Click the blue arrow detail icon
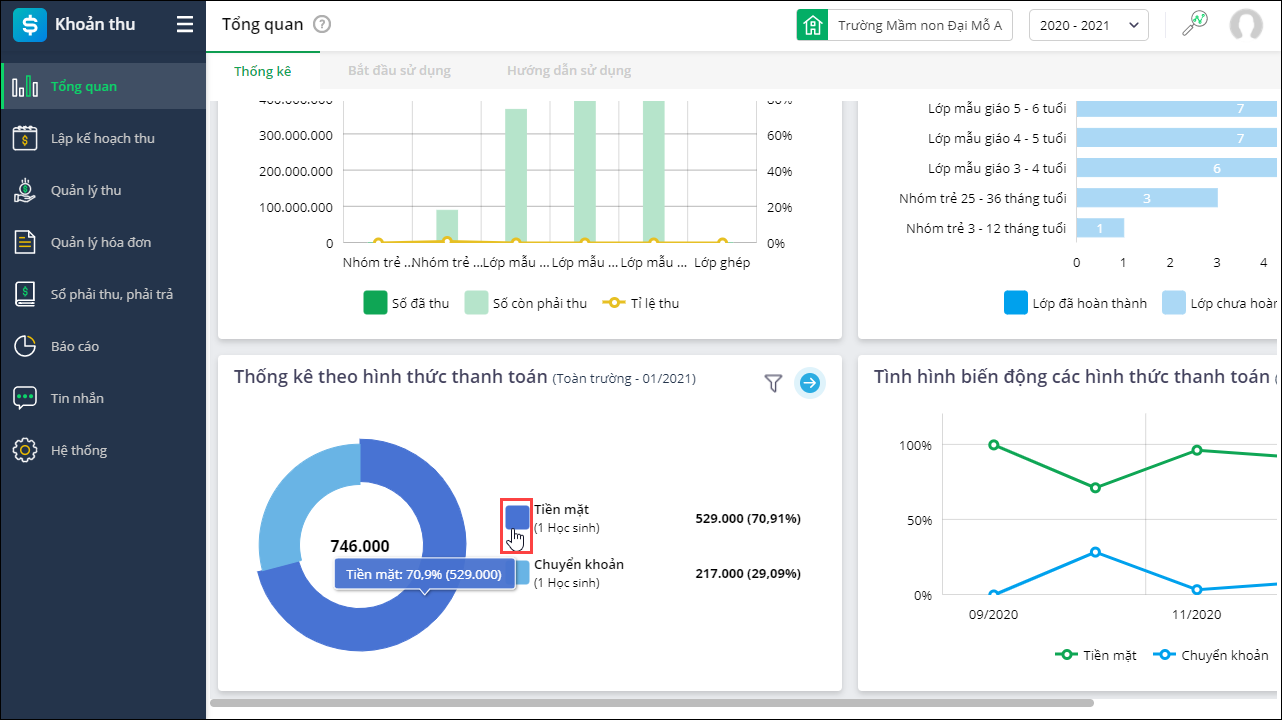Screen dimensions: 1282x720 point(810,382)
